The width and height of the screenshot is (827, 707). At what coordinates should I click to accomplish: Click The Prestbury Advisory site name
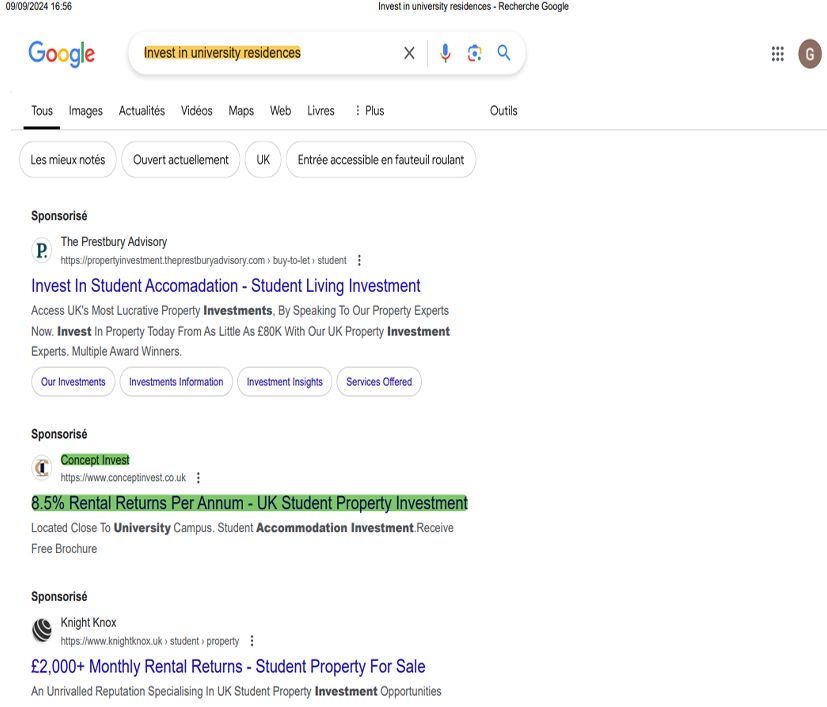[x=114, y=242]
